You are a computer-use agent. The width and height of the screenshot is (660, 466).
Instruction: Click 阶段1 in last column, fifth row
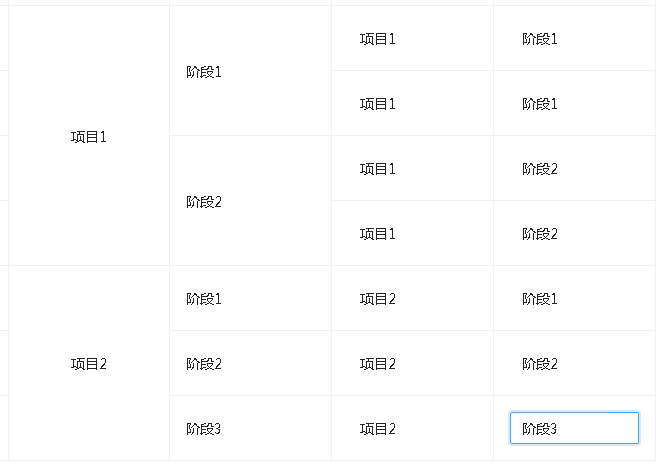coord(540,299)
